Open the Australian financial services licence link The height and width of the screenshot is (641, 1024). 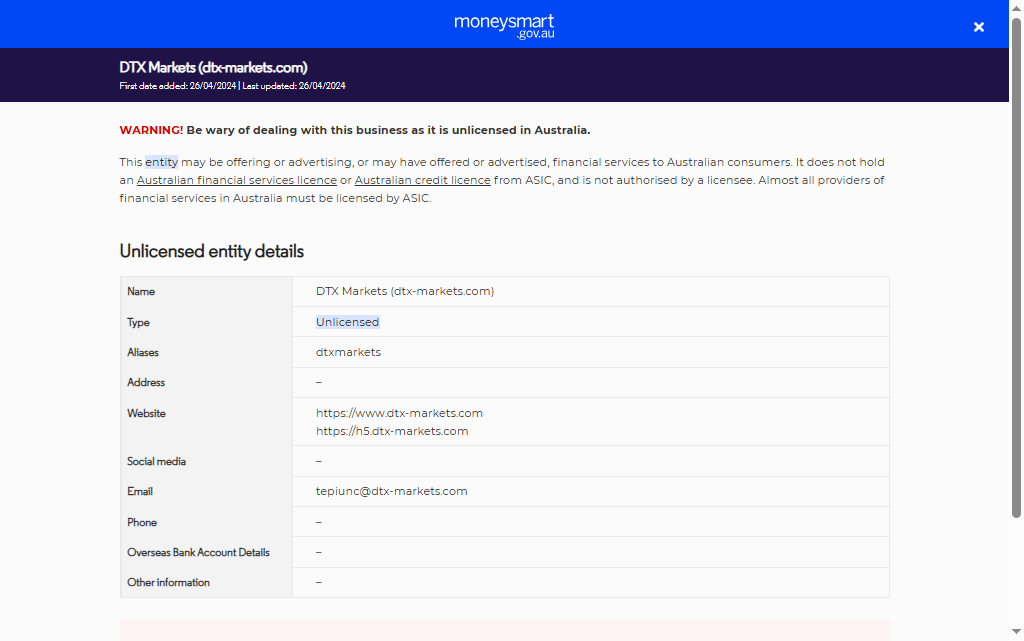point(236,181)
